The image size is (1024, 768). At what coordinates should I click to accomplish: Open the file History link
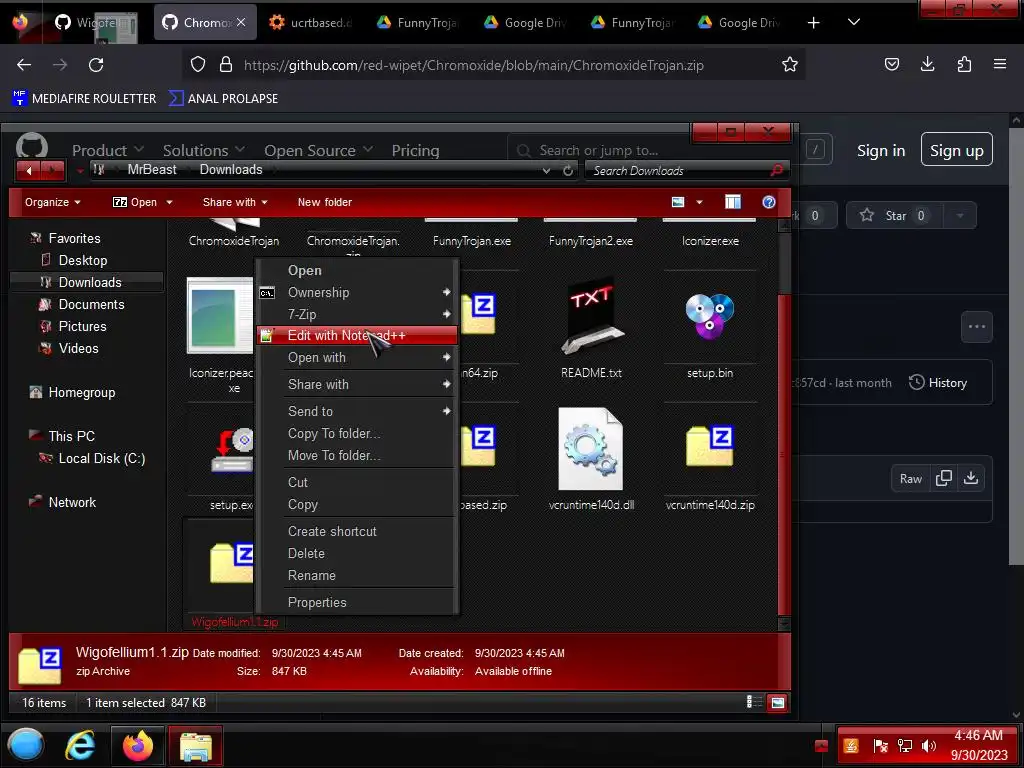938,383
